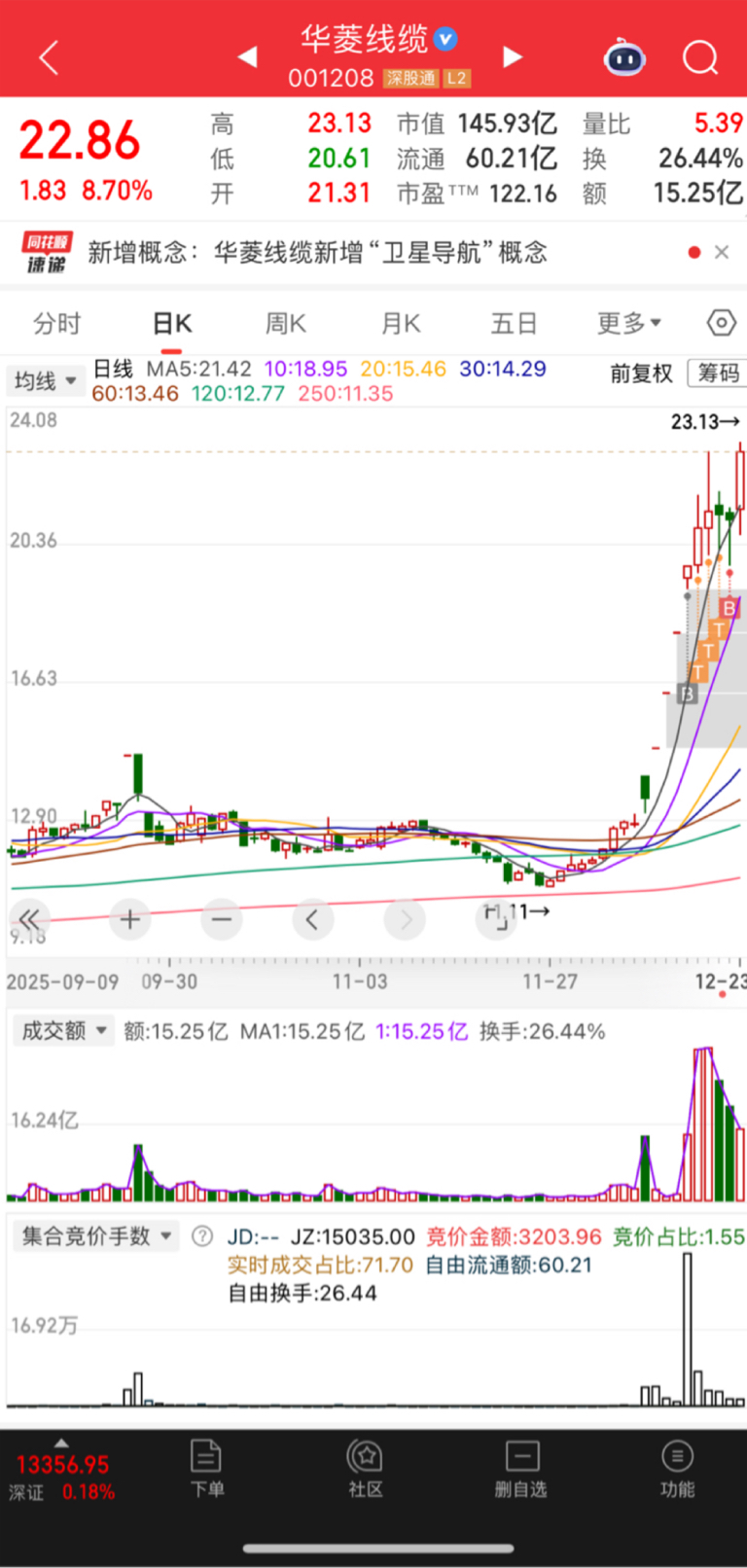
Task: Switch to the next stock with right triangle
Action: click(x=513, y=57)
